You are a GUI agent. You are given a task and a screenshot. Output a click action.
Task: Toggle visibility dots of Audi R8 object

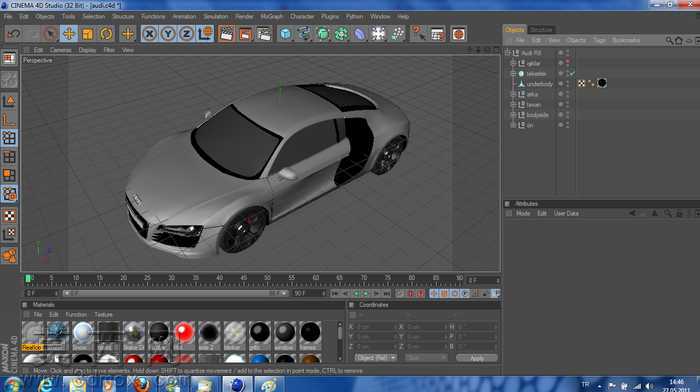point(568,53)
